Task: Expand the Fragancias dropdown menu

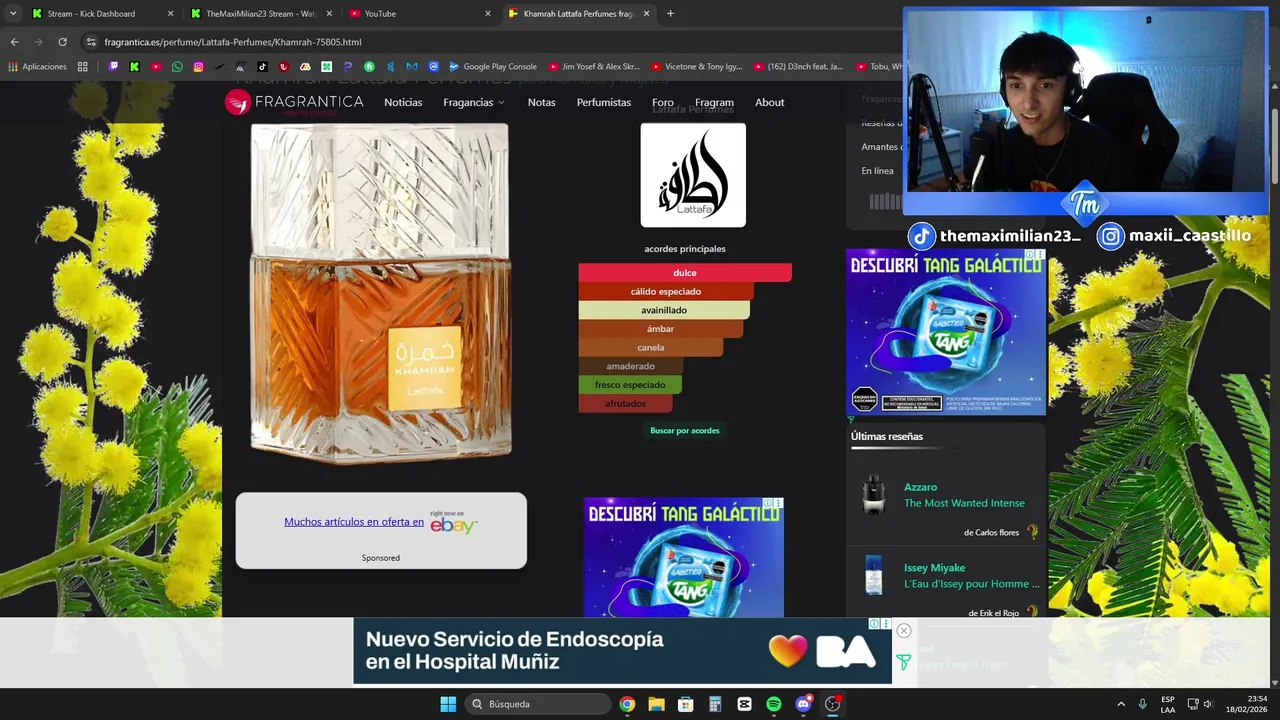Action: (474, 102)
